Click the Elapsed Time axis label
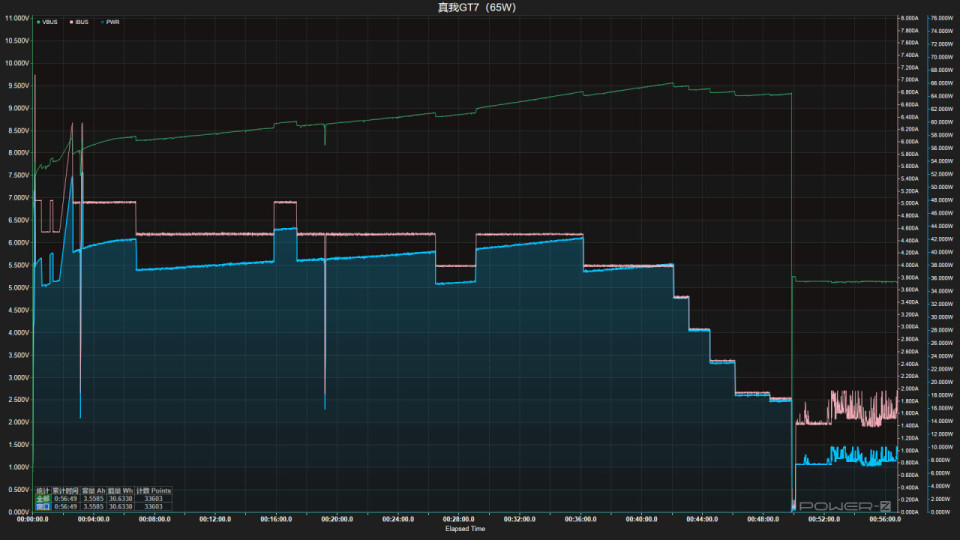Image resolution: width=960 pixels, height=540 pixels. click(x=465, y=528)
